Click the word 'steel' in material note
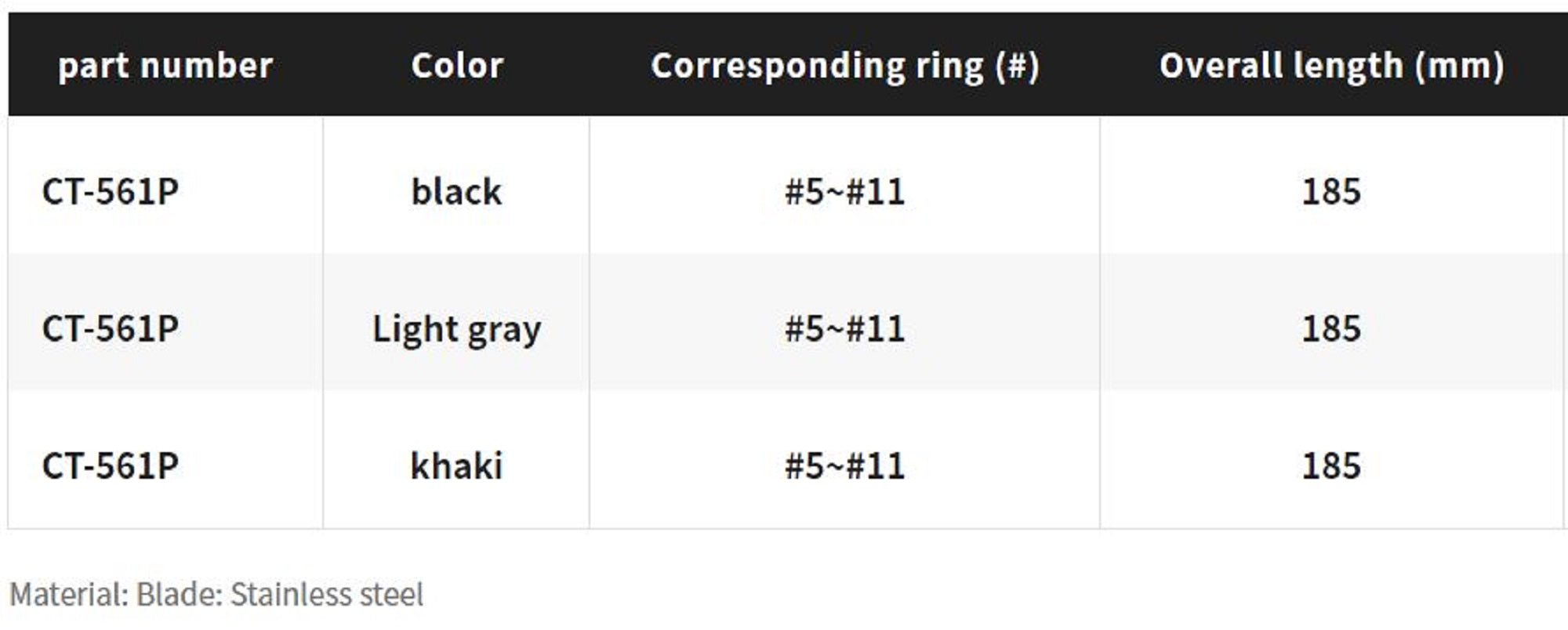This screenshot has width=1568, height=630. 391,595
